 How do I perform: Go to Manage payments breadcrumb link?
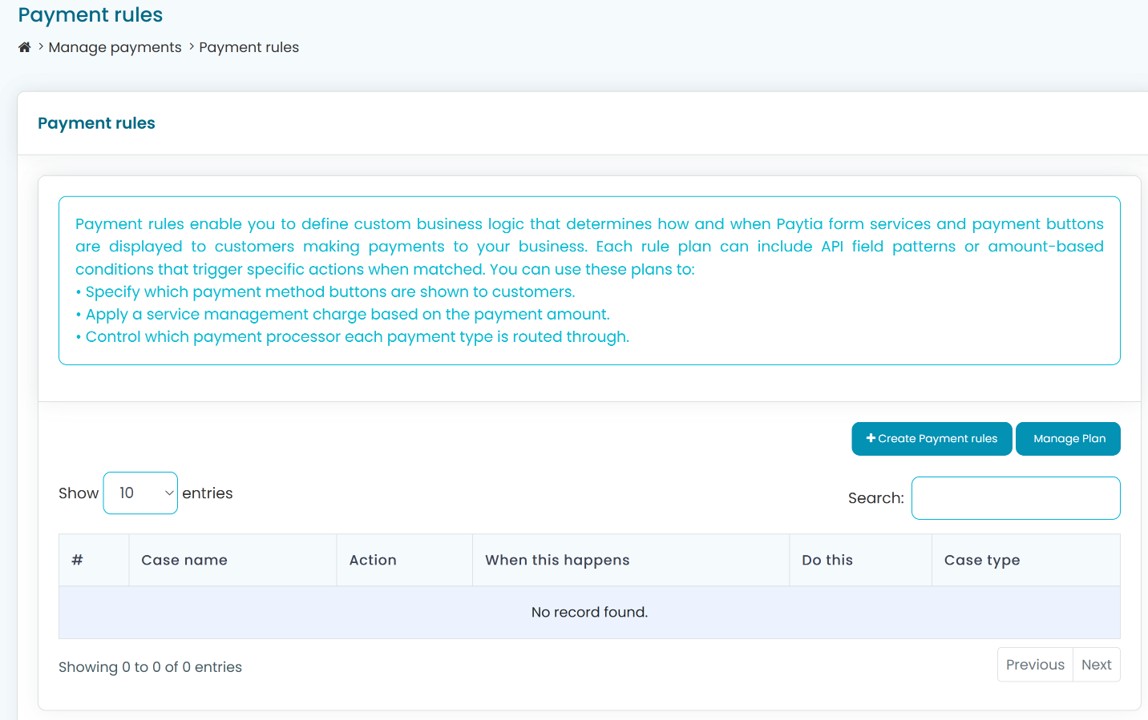115,47
